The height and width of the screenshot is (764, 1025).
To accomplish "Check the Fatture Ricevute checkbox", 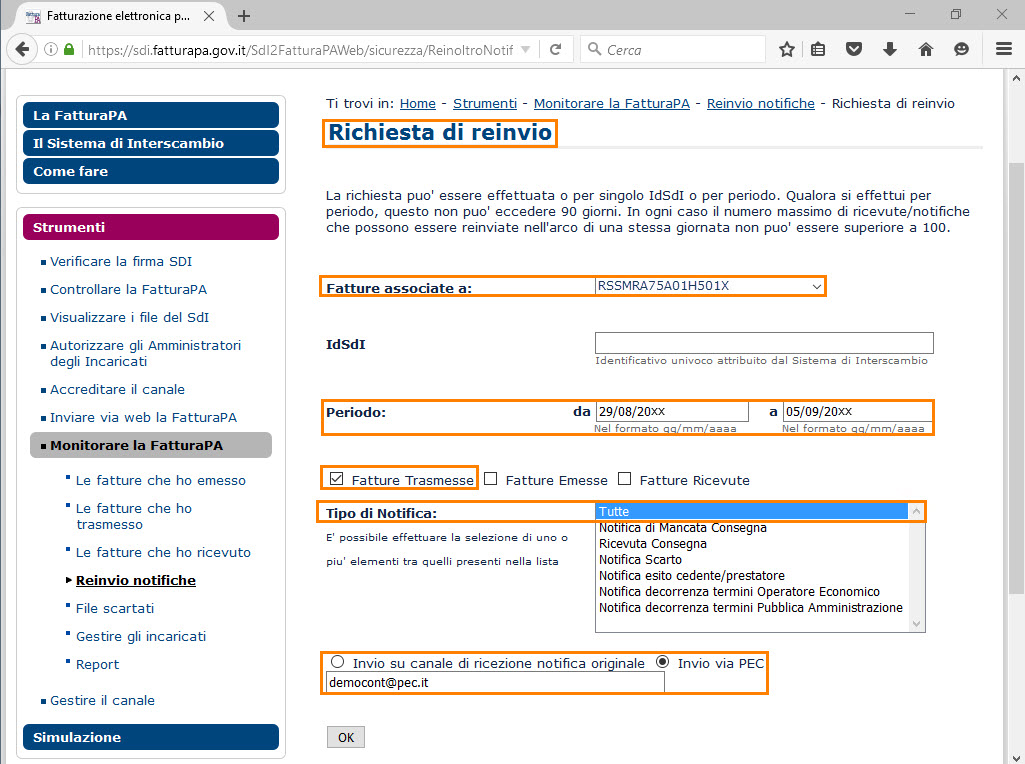I will (625, 479).
